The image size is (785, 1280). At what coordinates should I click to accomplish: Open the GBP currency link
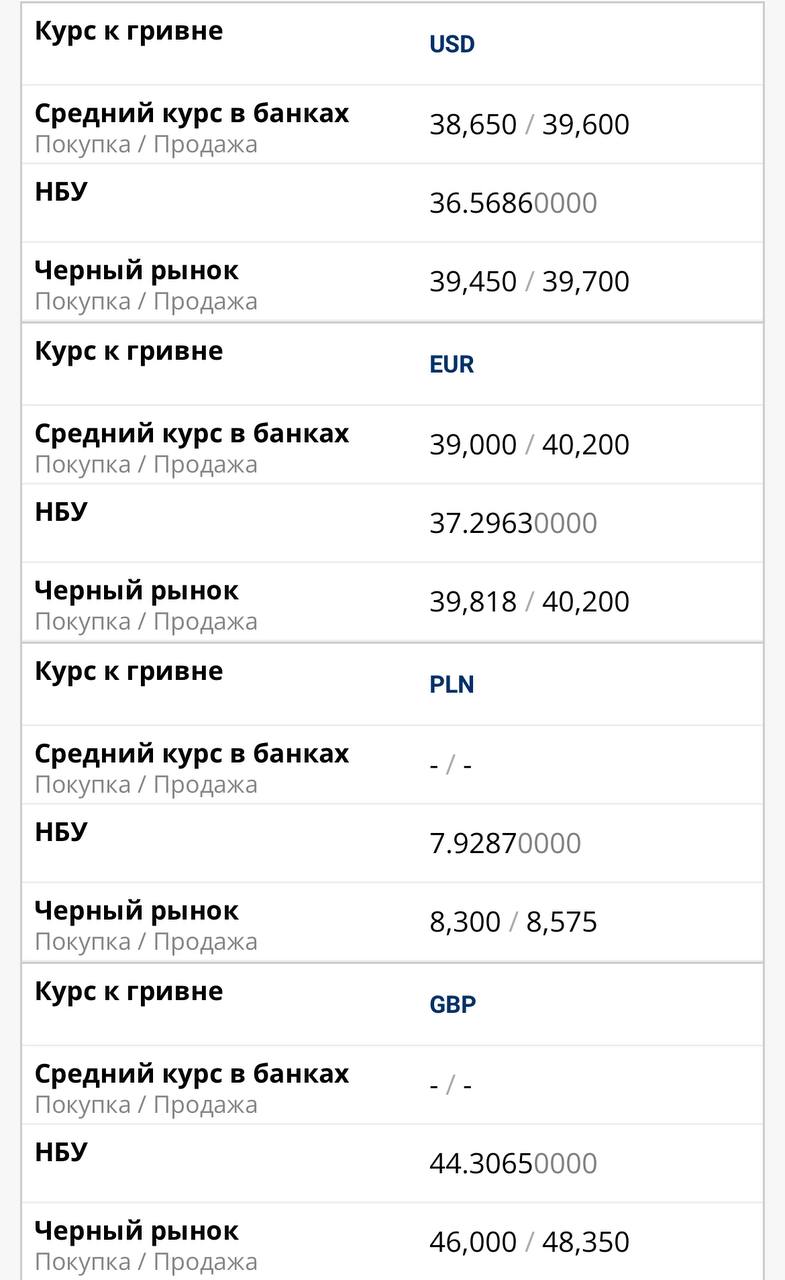tap(453, 1005)
